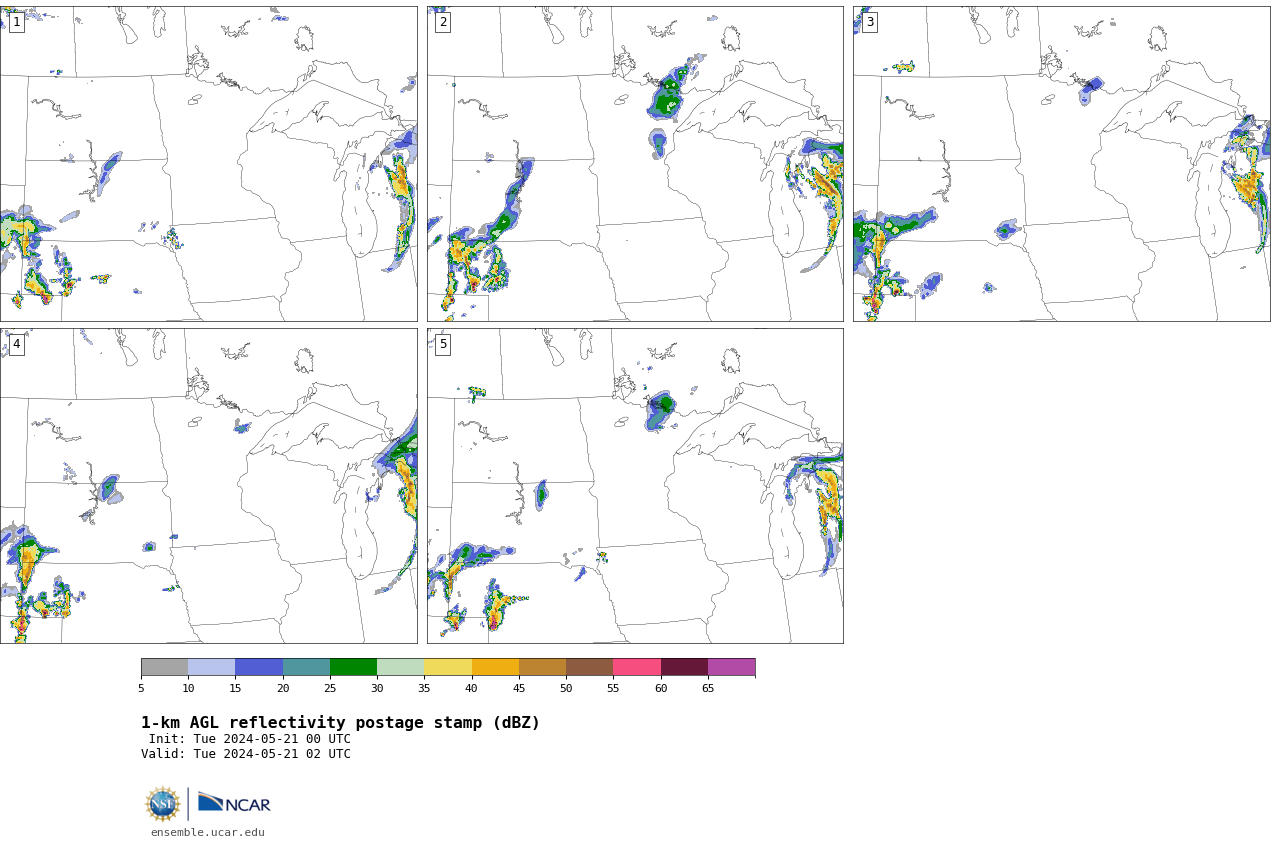Screen dimensions: 1280x844
Task: Click the blue 15-20 dBZ swatch
Action: click(x=259, y=667)
